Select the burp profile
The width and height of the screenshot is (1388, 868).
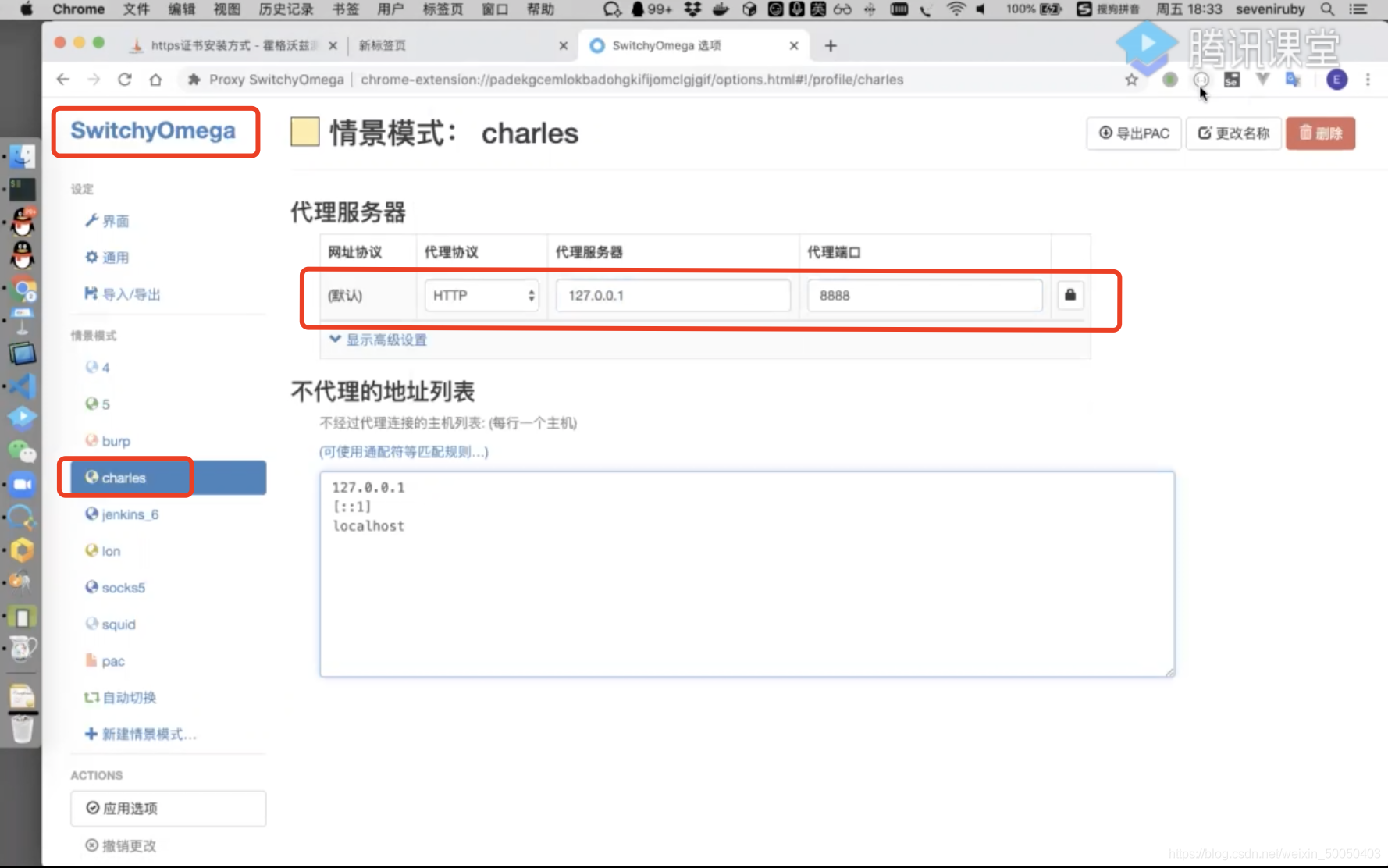[x=108, y=441]
